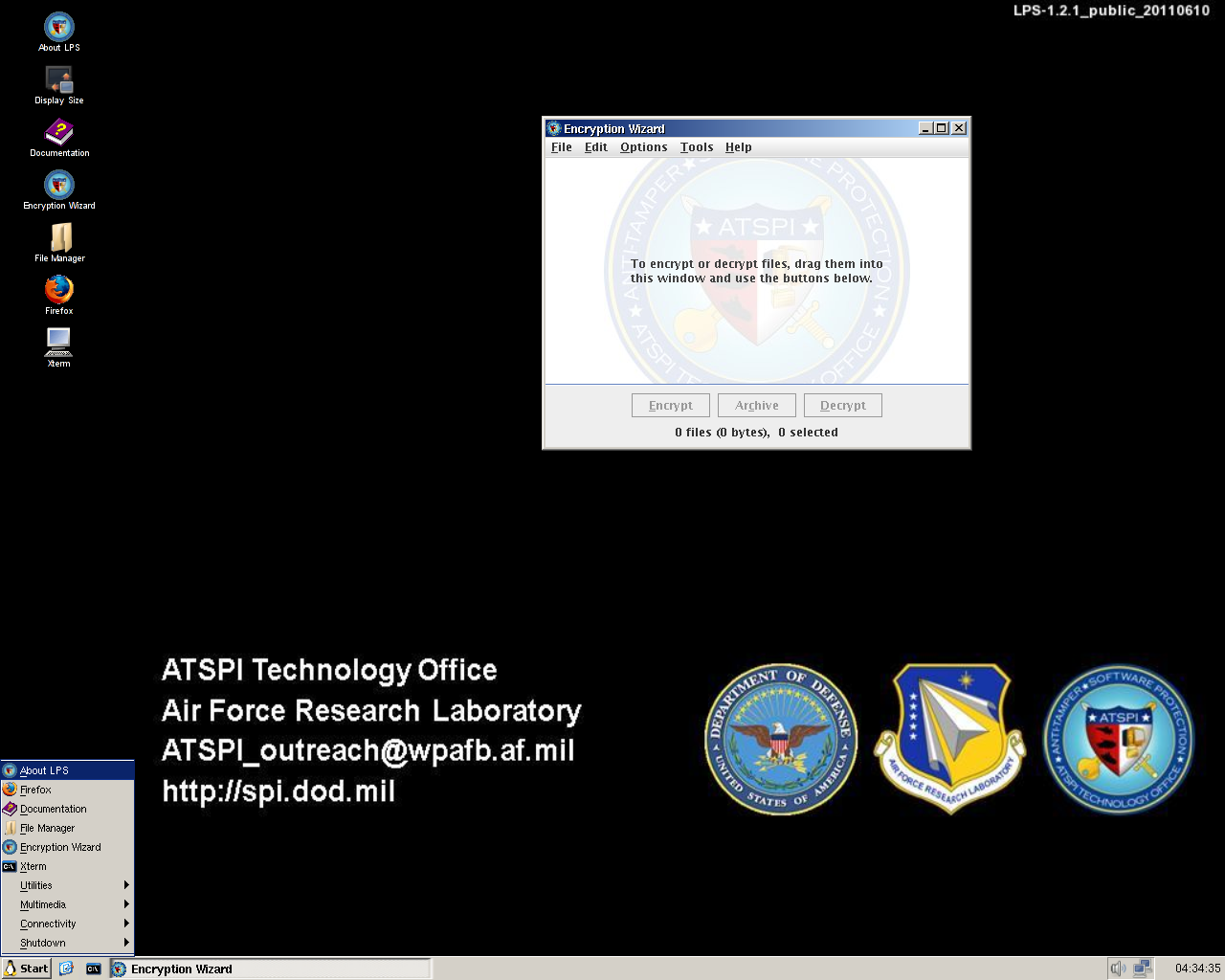
Task: Click the Encrypt button
Action: (x=671, y=406)
